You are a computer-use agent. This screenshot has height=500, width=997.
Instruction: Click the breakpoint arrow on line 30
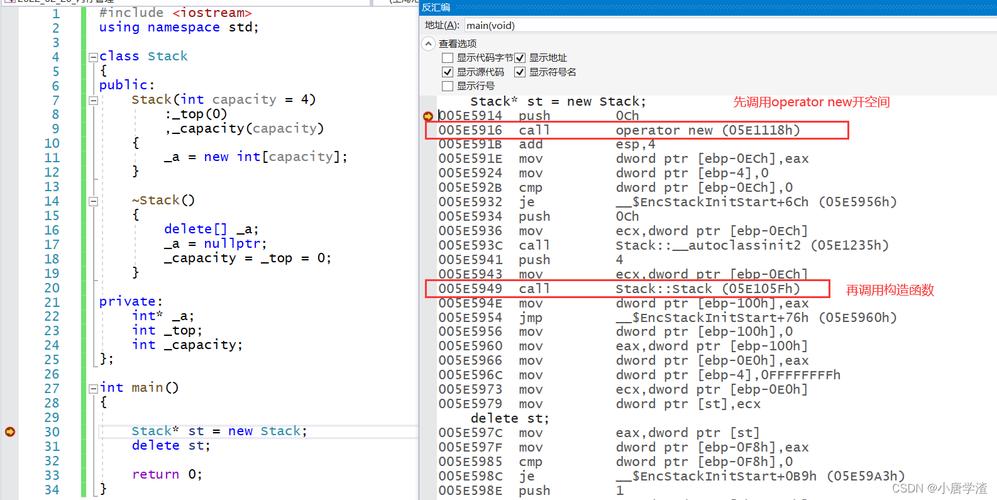10,431
